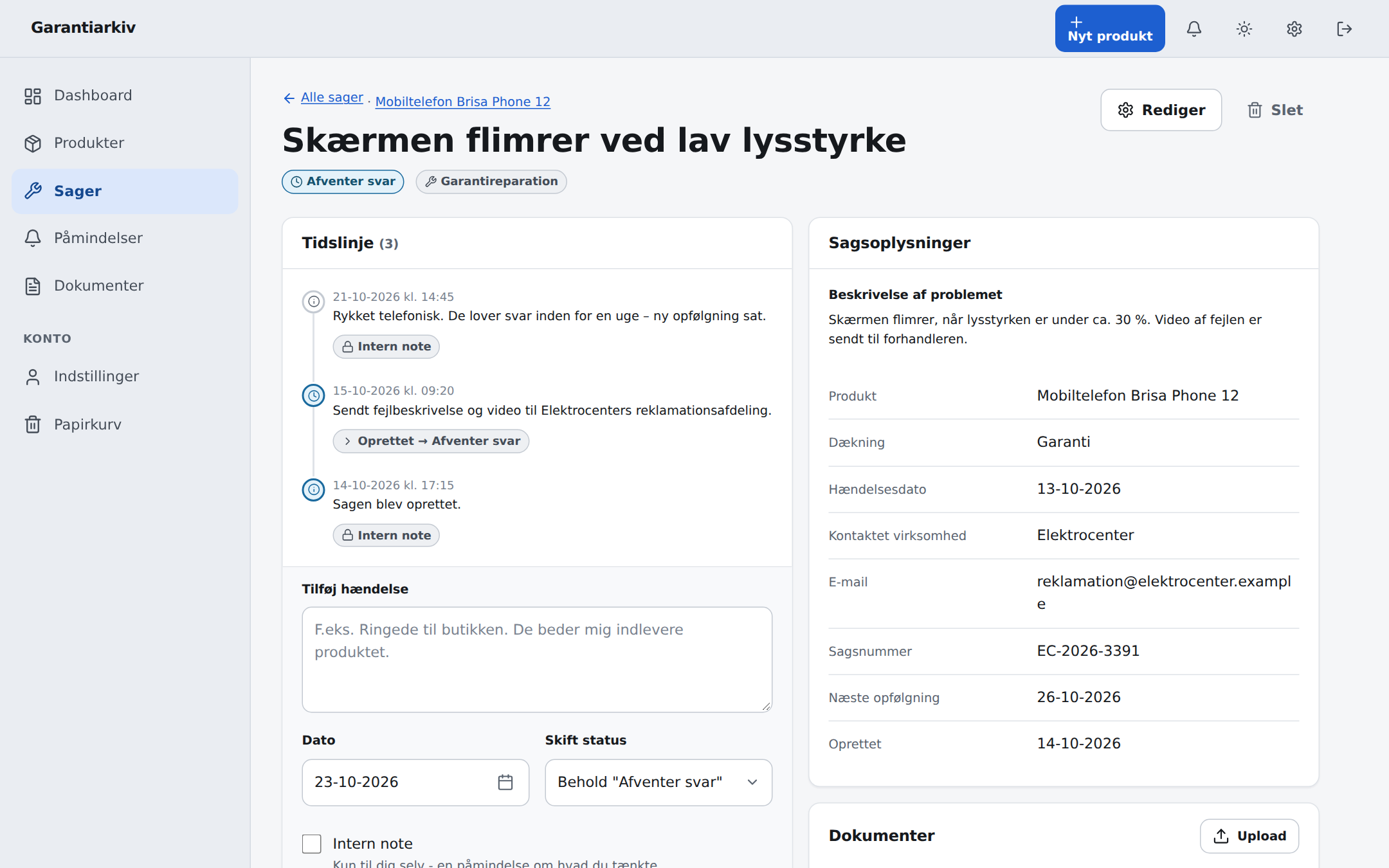Click timeline marker for 21-10-2026 event
Screen dimensions: 1389x868
tap(313, 301)
